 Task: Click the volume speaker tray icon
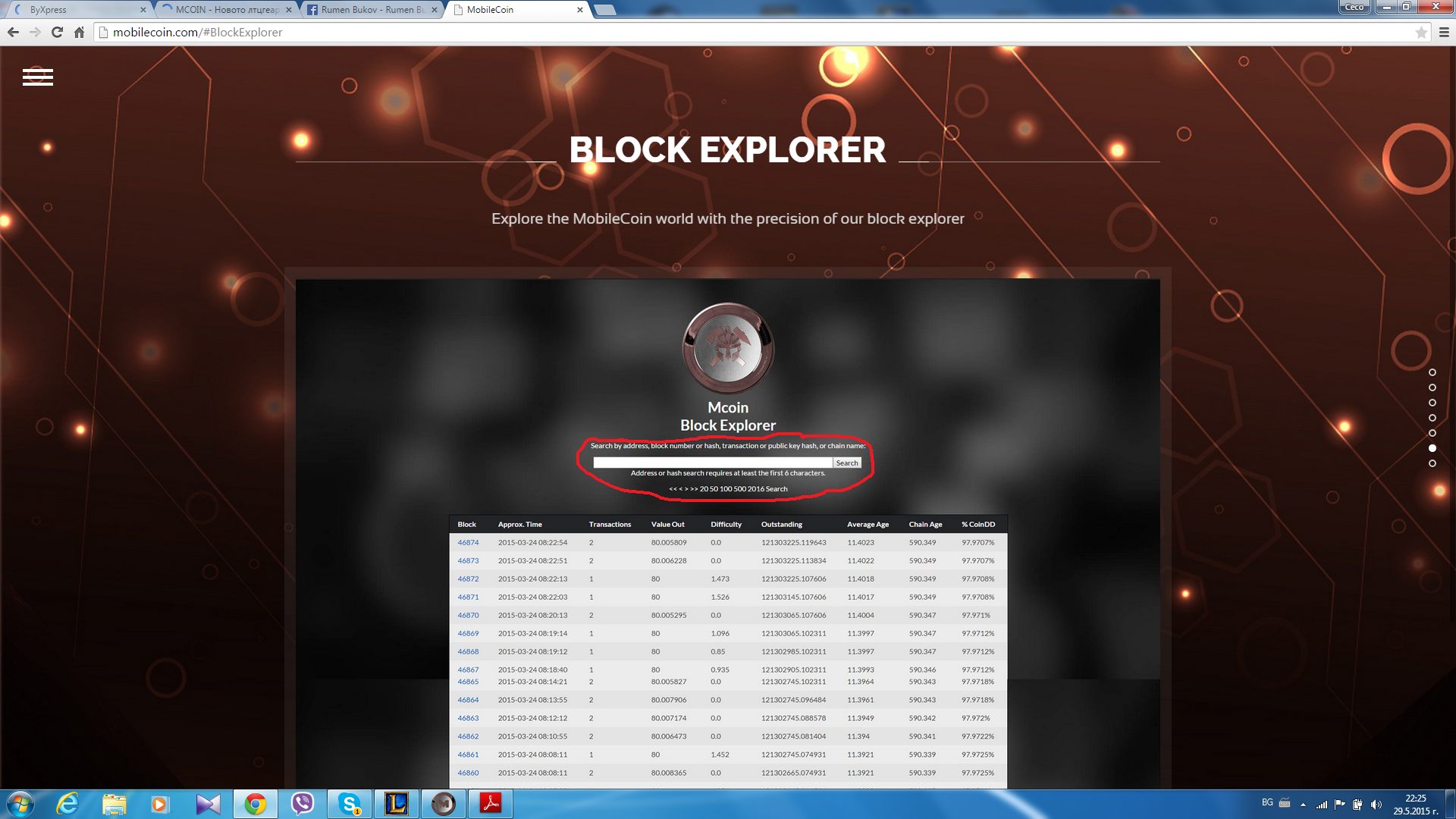pos(1376,805)
